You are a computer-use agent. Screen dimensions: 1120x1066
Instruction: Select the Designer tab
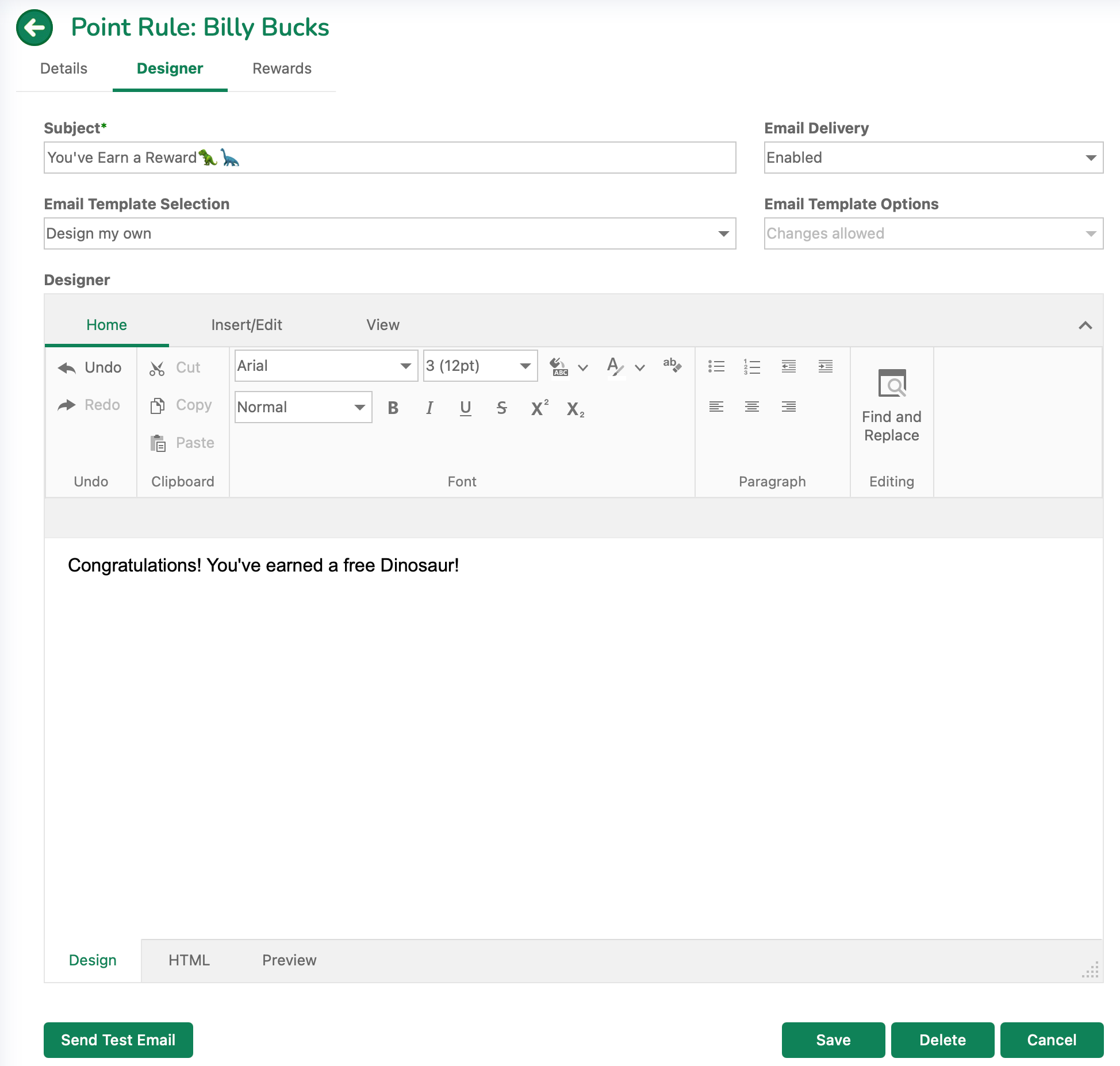(170, 68)
